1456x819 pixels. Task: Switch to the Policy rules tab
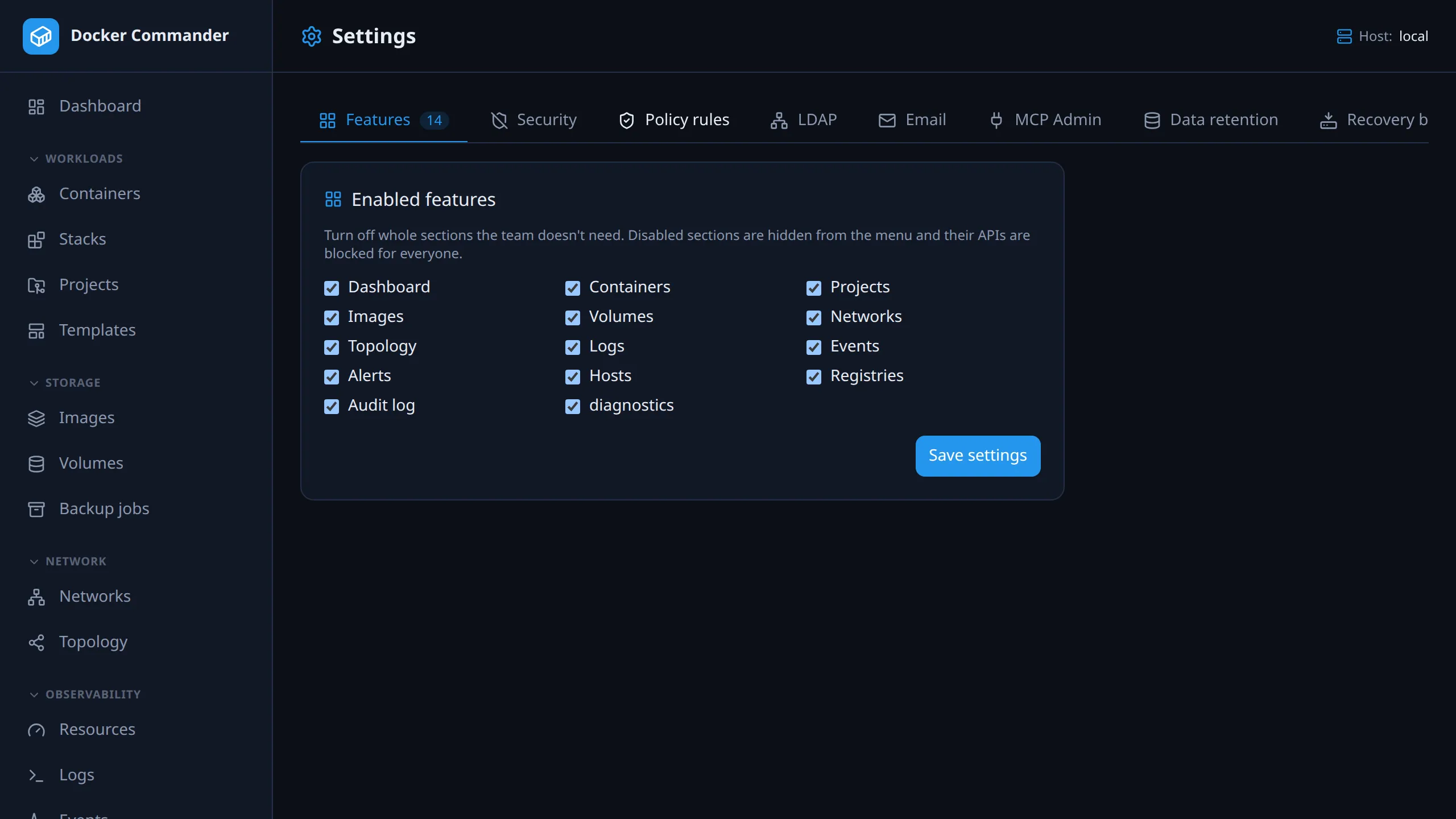point(674,120)
